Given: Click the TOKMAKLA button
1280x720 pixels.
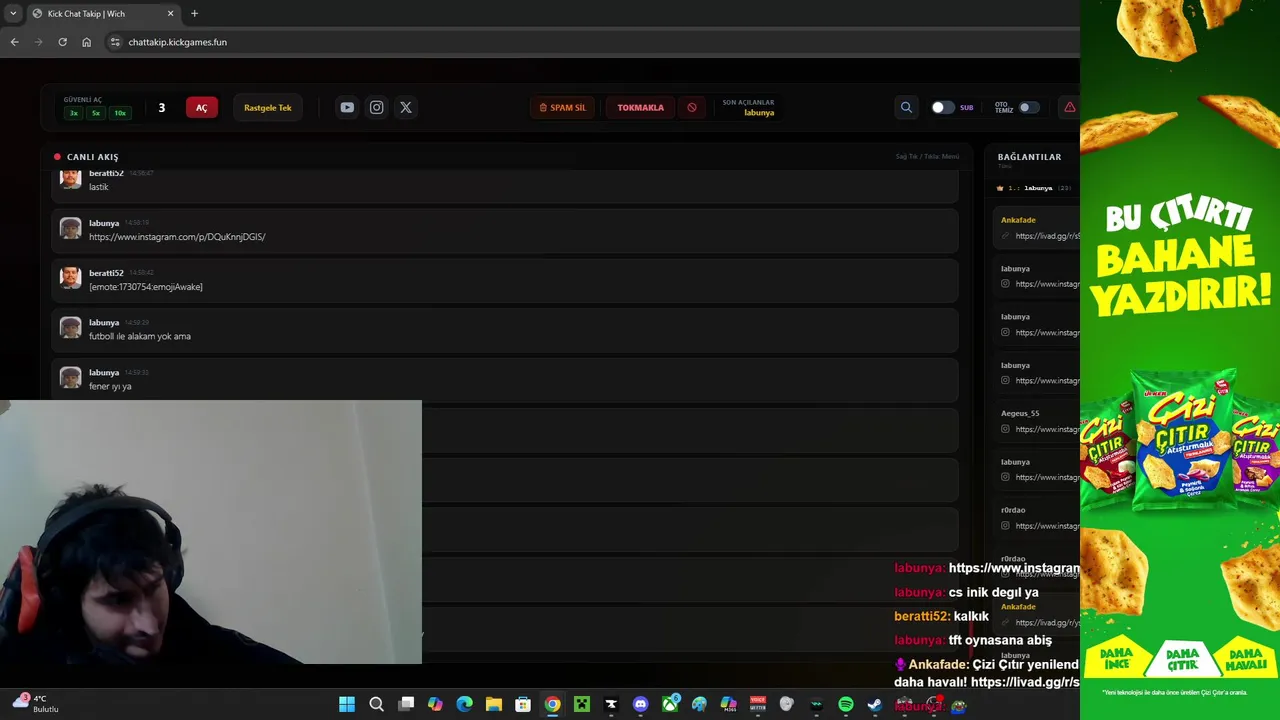Looking at the screenshot, I should [640, 107].
